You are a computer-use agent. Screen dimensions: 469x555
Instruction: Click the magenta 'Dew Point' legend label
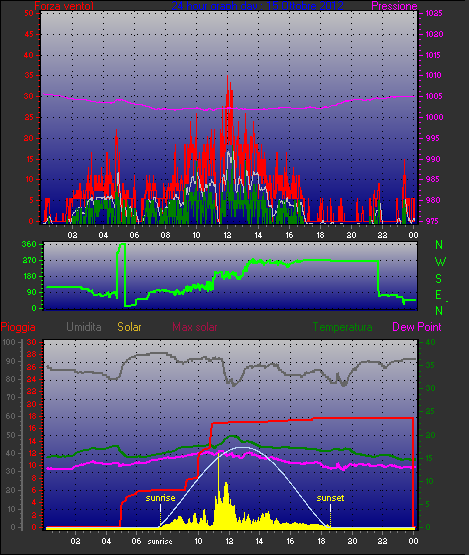tap(417, 327)
